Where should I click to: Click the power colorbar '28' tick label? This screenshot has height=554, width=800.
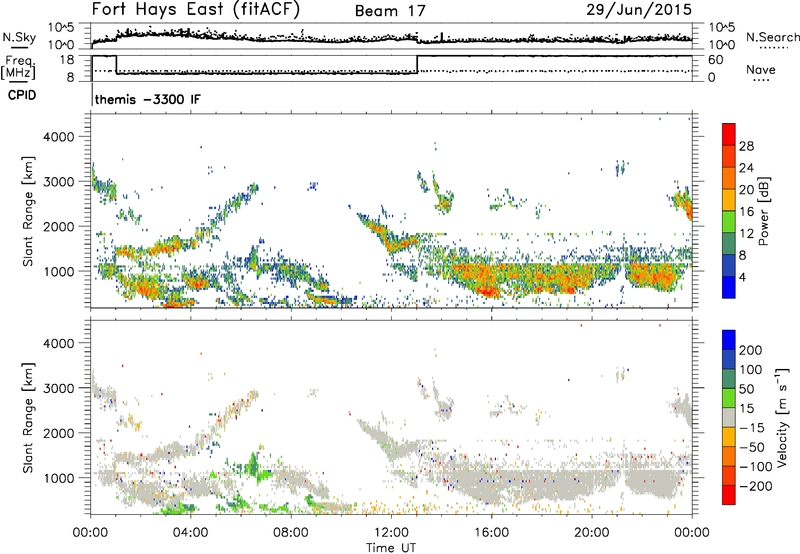pos(746,146)
